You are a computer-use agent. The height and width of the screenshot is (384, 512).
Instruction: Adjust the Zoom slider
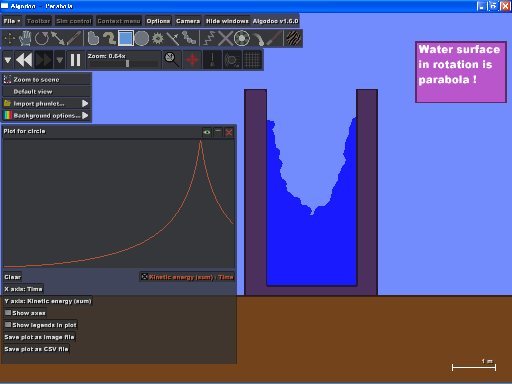(x=124, y=64)
